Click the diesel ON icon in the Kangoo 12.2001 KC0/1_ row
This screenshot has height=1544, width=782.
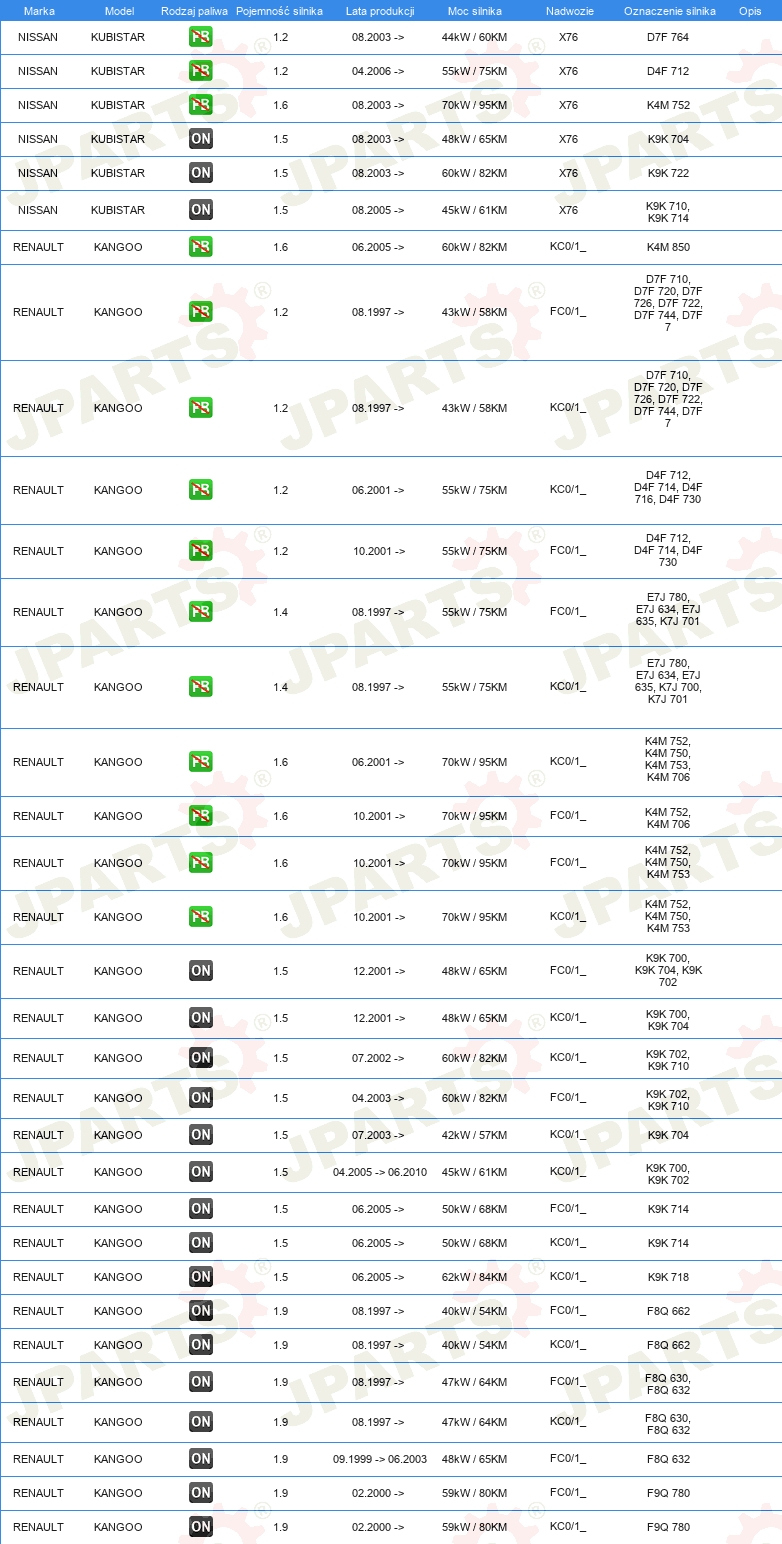[x=201, y=1018]
